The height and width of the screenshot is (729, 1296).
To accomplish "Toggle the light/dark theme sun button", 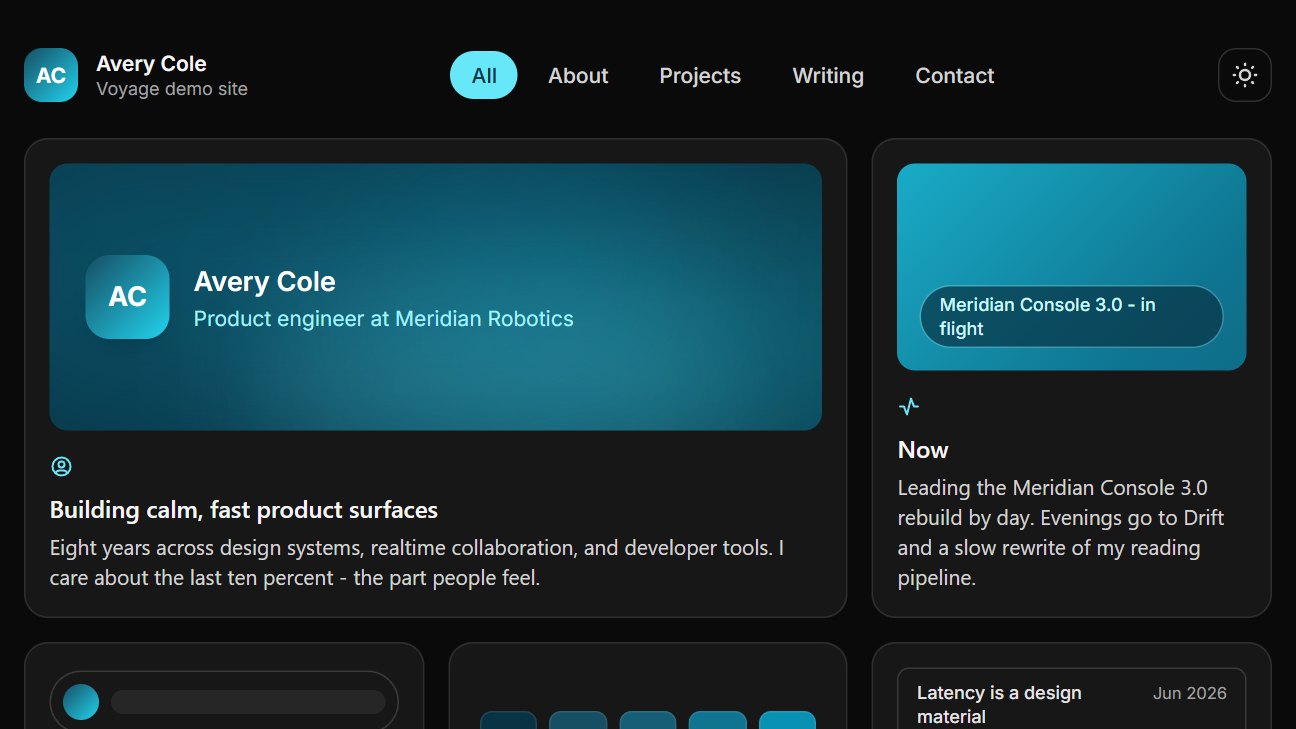I will coord(1245,75).
